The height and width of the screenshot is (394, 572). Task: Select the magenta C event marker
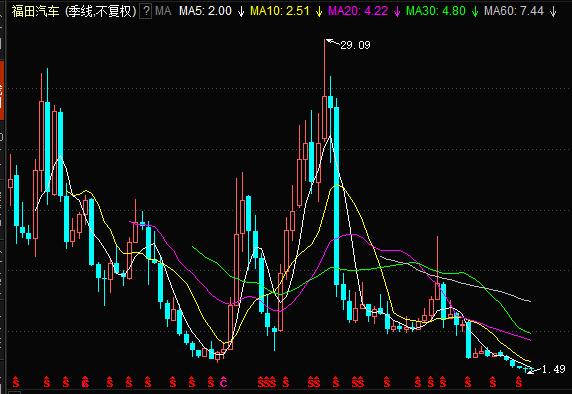pos(224,383)
